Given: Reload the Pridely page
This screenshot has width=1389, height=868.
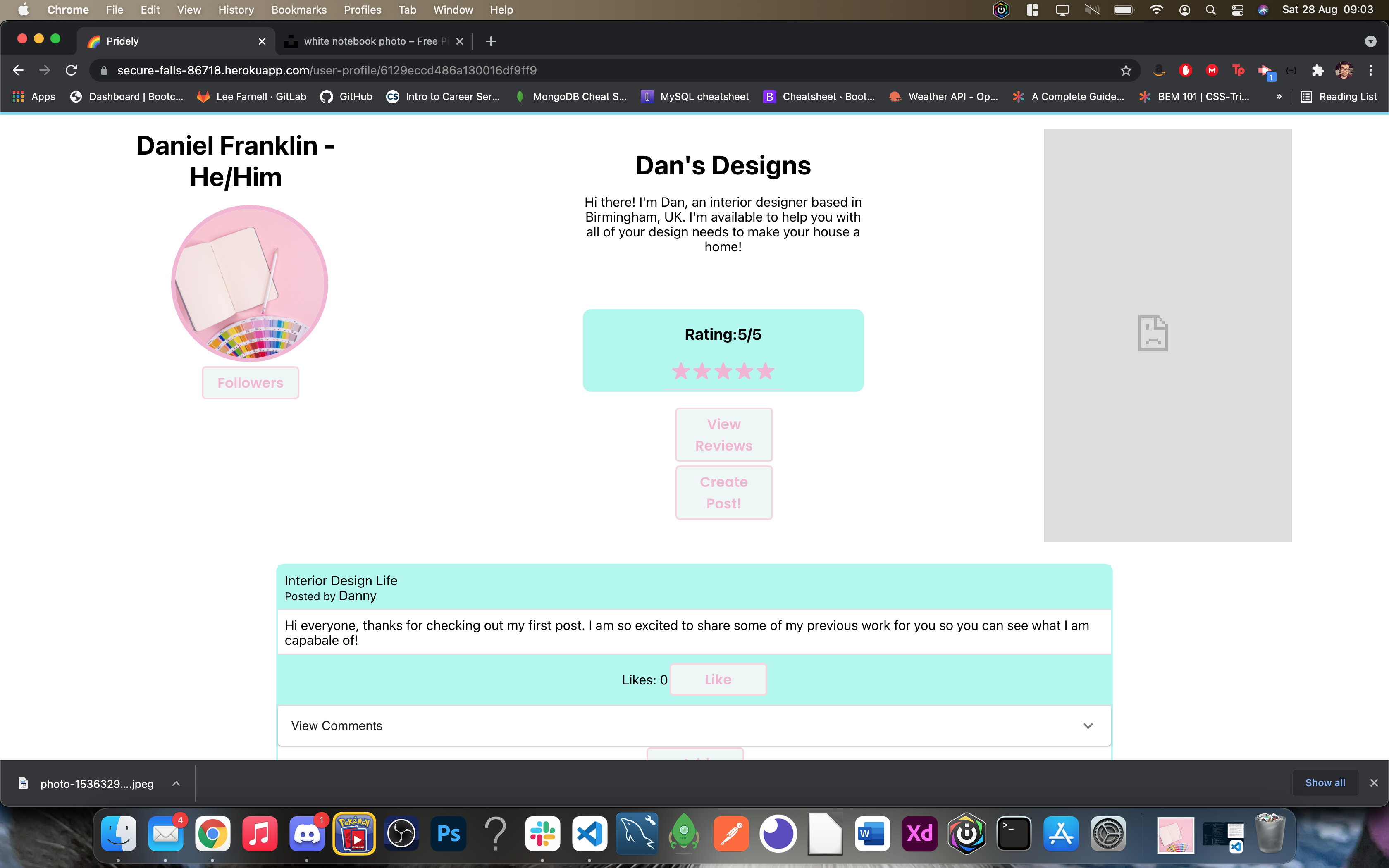Looking at the screenshot, I should pos(71,70).
